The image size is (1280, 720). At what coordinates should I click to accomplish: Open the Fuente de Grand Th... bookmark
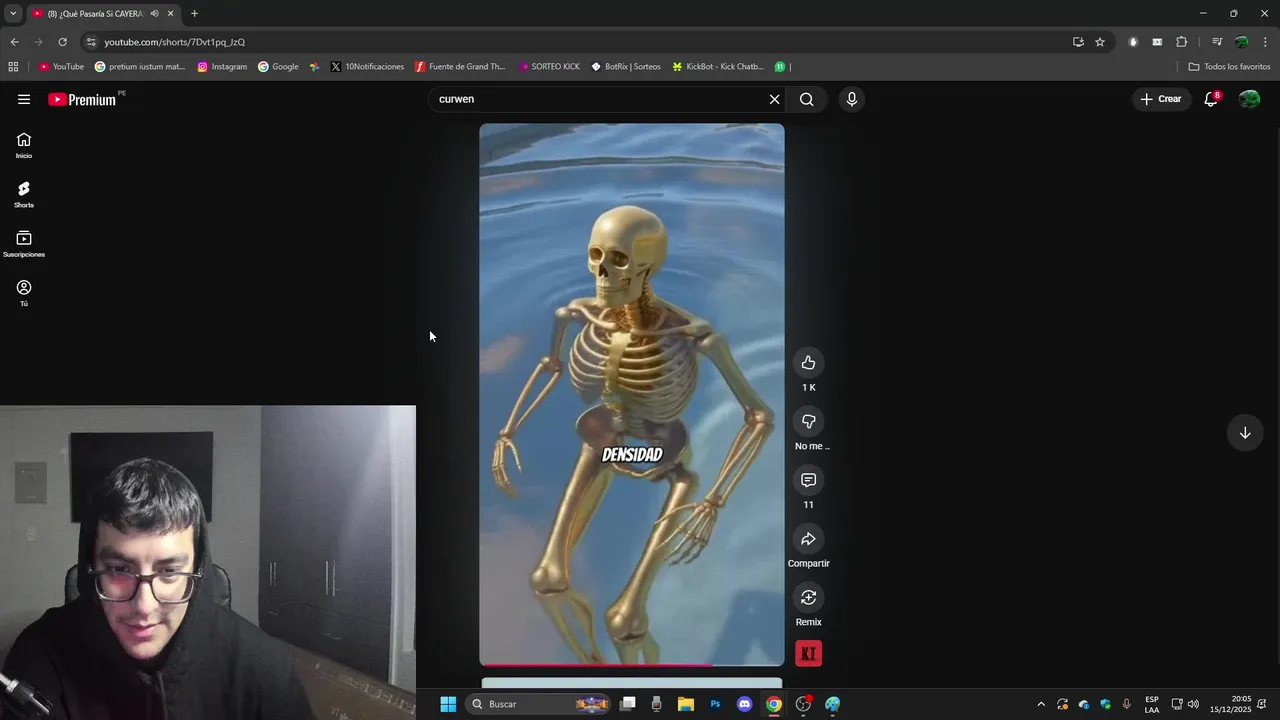460,67
